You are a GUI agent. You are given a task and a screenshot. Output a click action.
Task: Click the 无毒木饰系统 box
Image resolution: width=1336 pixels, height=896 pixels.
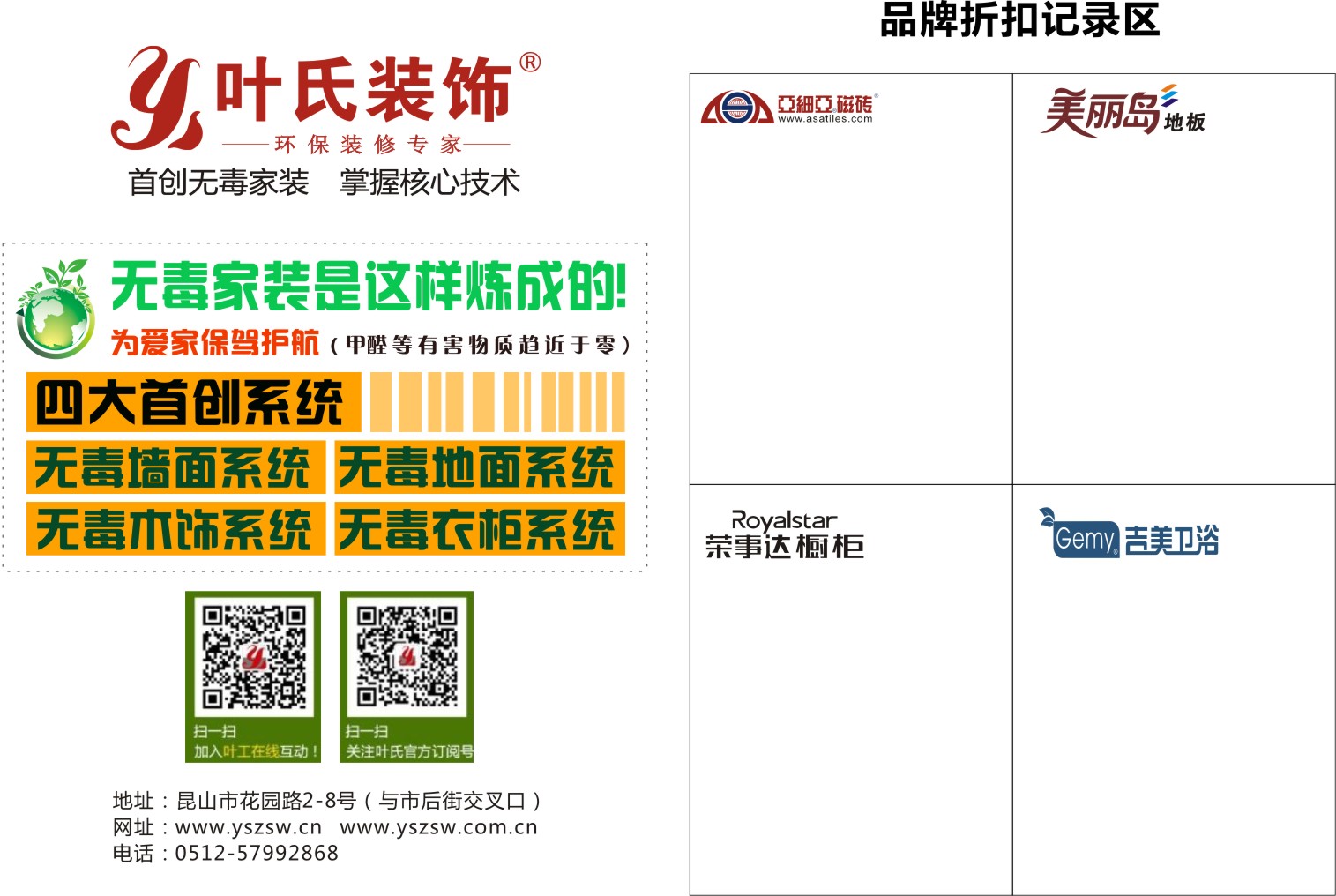click(x=175, y=528)
